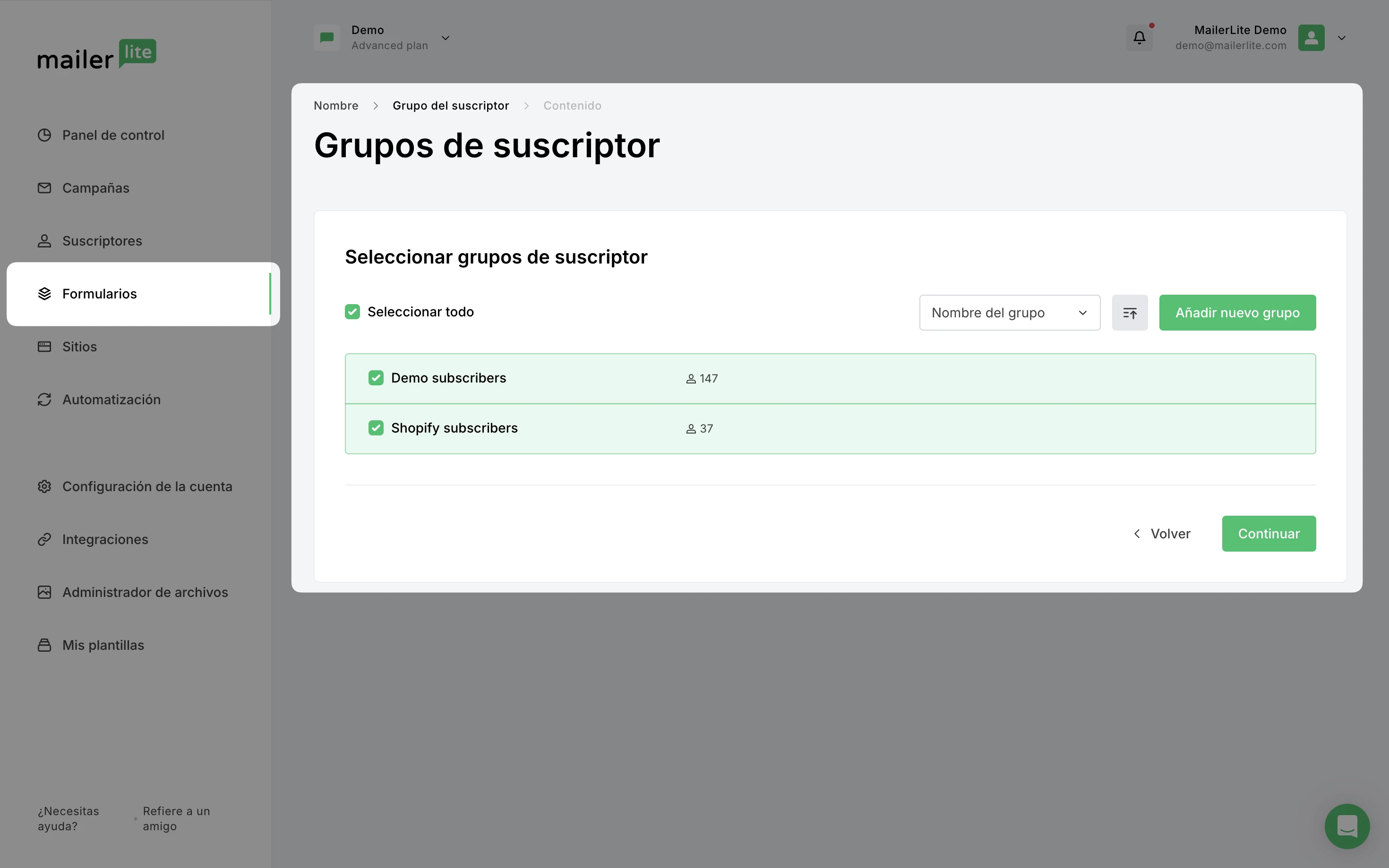Viewport: 1389px width, 868px height.
Task: Open Automatización from the sidebar
Action: click(111, 400)
